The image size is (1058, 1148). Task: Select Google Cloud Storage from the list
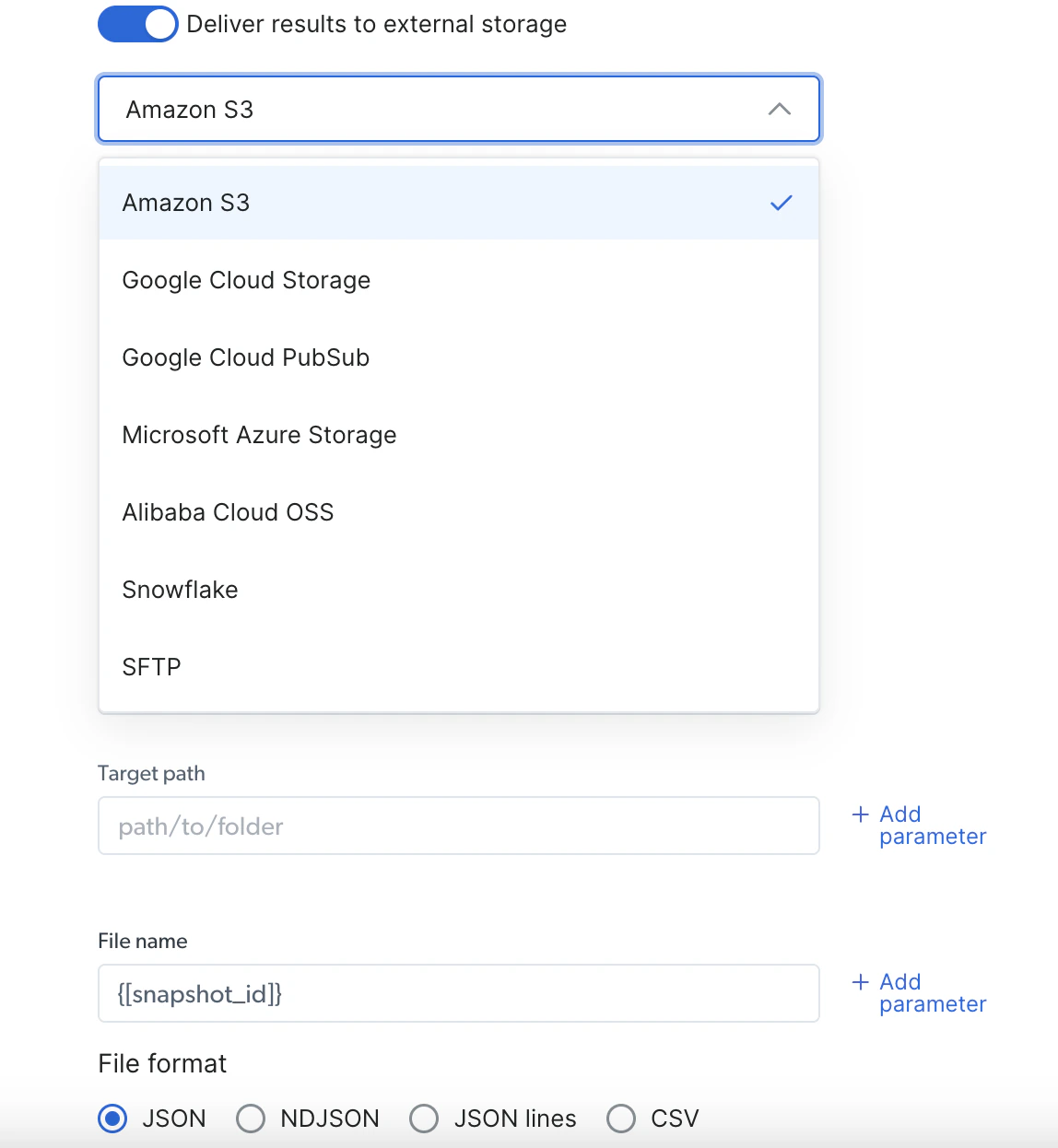click(245, 280)
